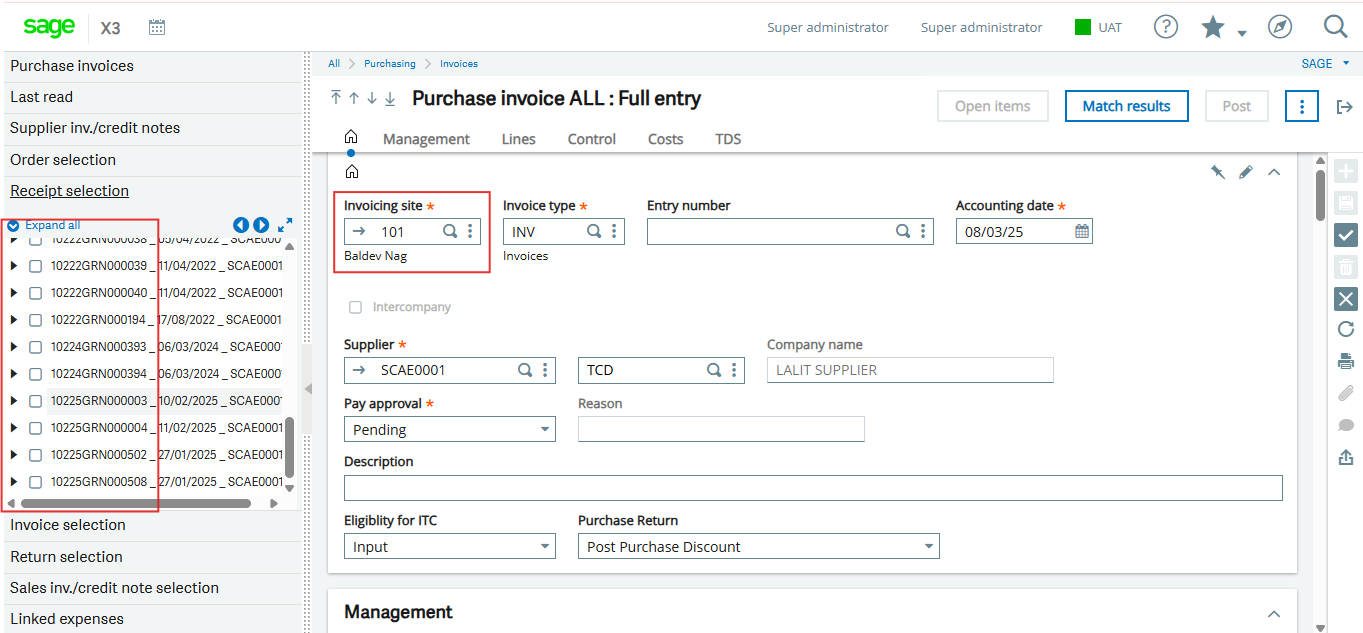This screenshot has width=1363, height=633.
Task: Open the attachments paperclip icon
Action: 1345,393
